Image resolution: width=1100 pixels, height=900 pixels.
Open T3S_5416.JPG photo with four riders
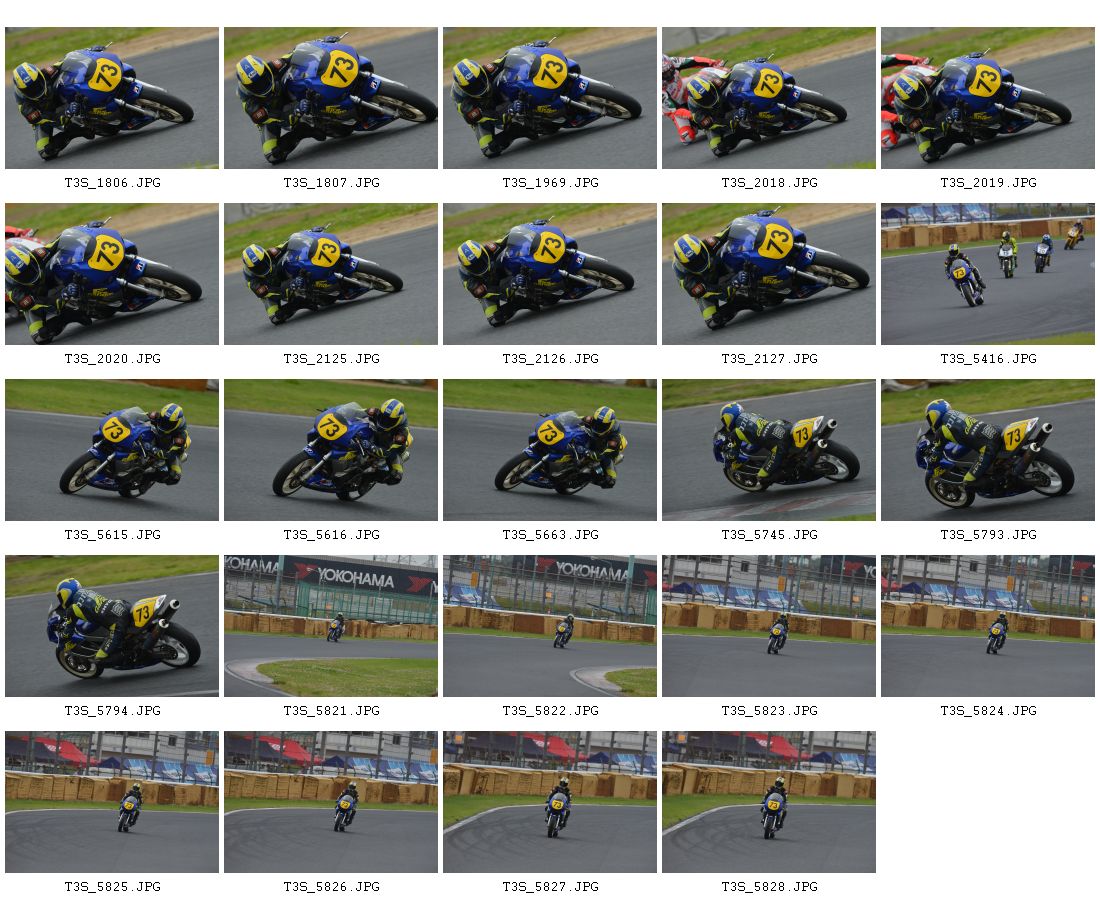pos(988,274)
